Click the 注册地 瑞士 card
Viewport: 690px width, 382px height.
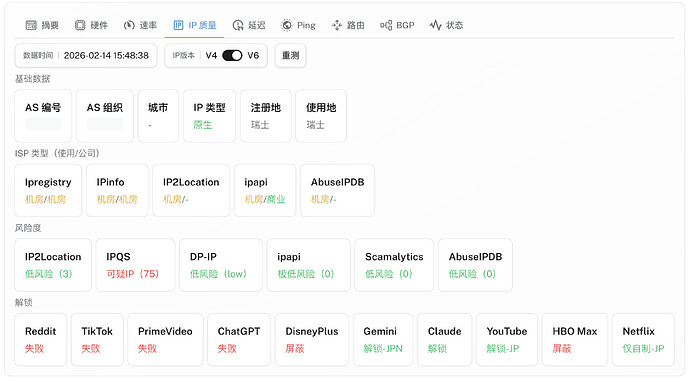[x=266, y=116]
